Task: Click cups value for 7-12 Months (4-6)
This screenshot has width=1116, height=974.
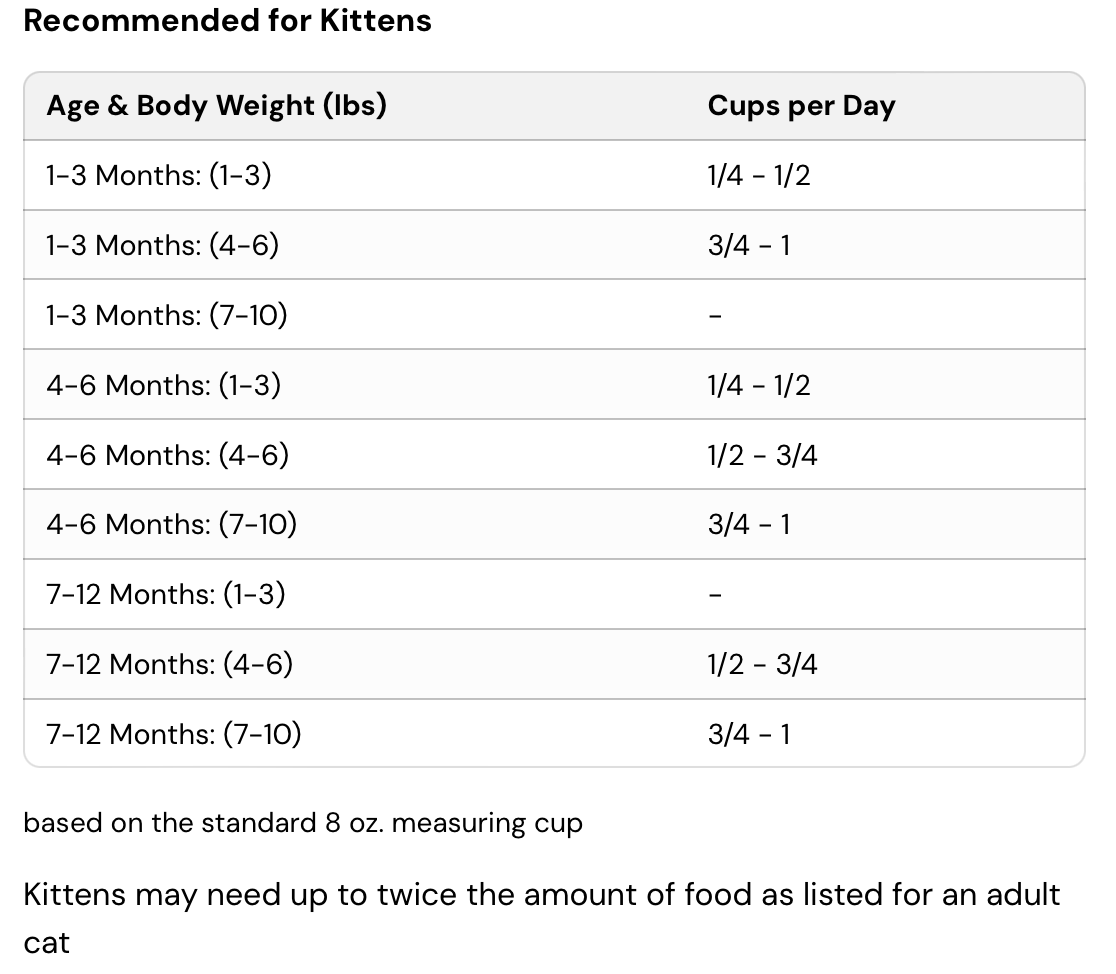Action: (x=762, y=664)
